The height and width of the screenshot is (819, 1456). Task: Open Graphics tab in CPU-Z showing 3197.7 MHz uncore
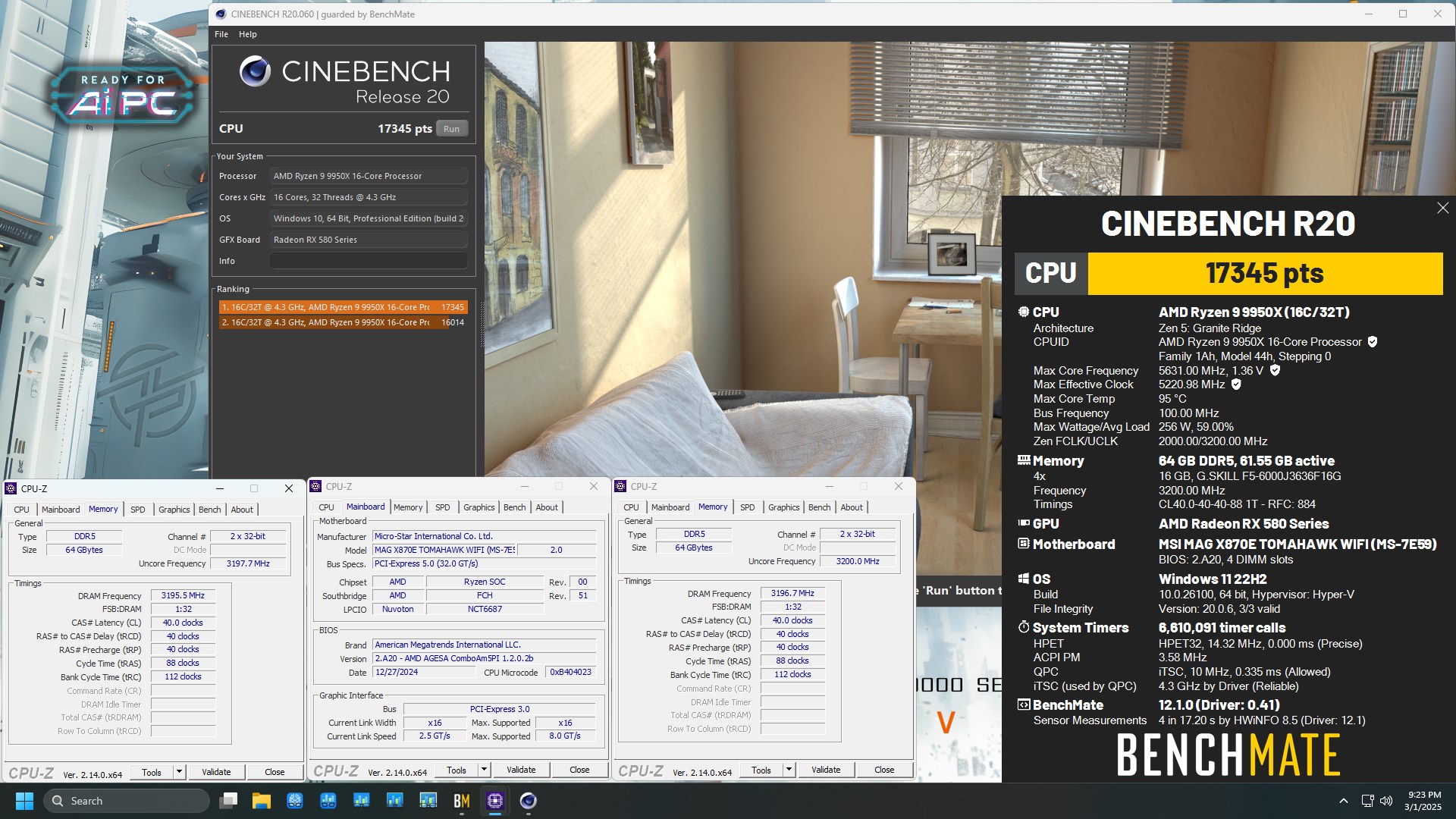pos(174,510)
